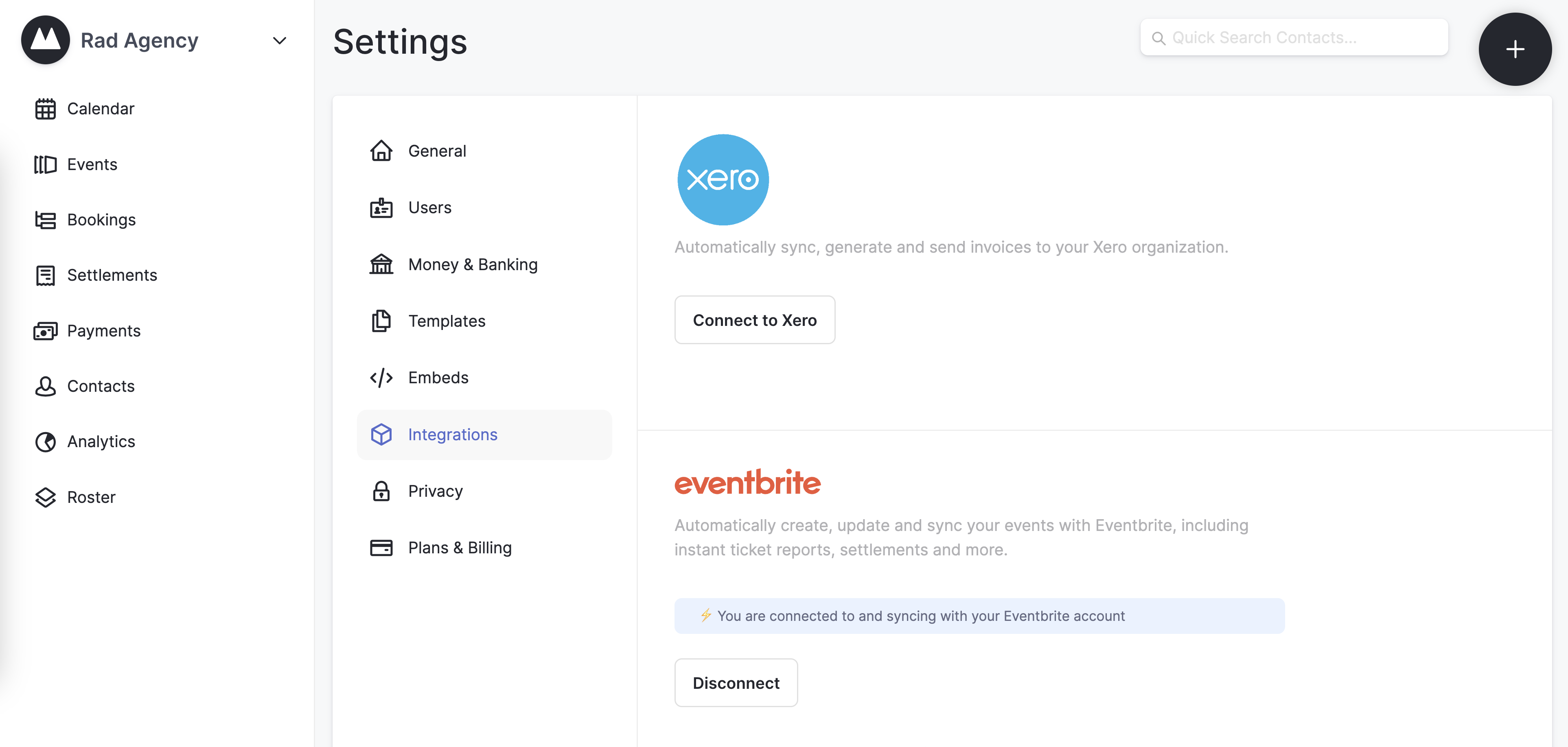The height and width of the screenshot is (747, 1568).
Task: Click the Settlements receipt icon
Action: (45, 275)
